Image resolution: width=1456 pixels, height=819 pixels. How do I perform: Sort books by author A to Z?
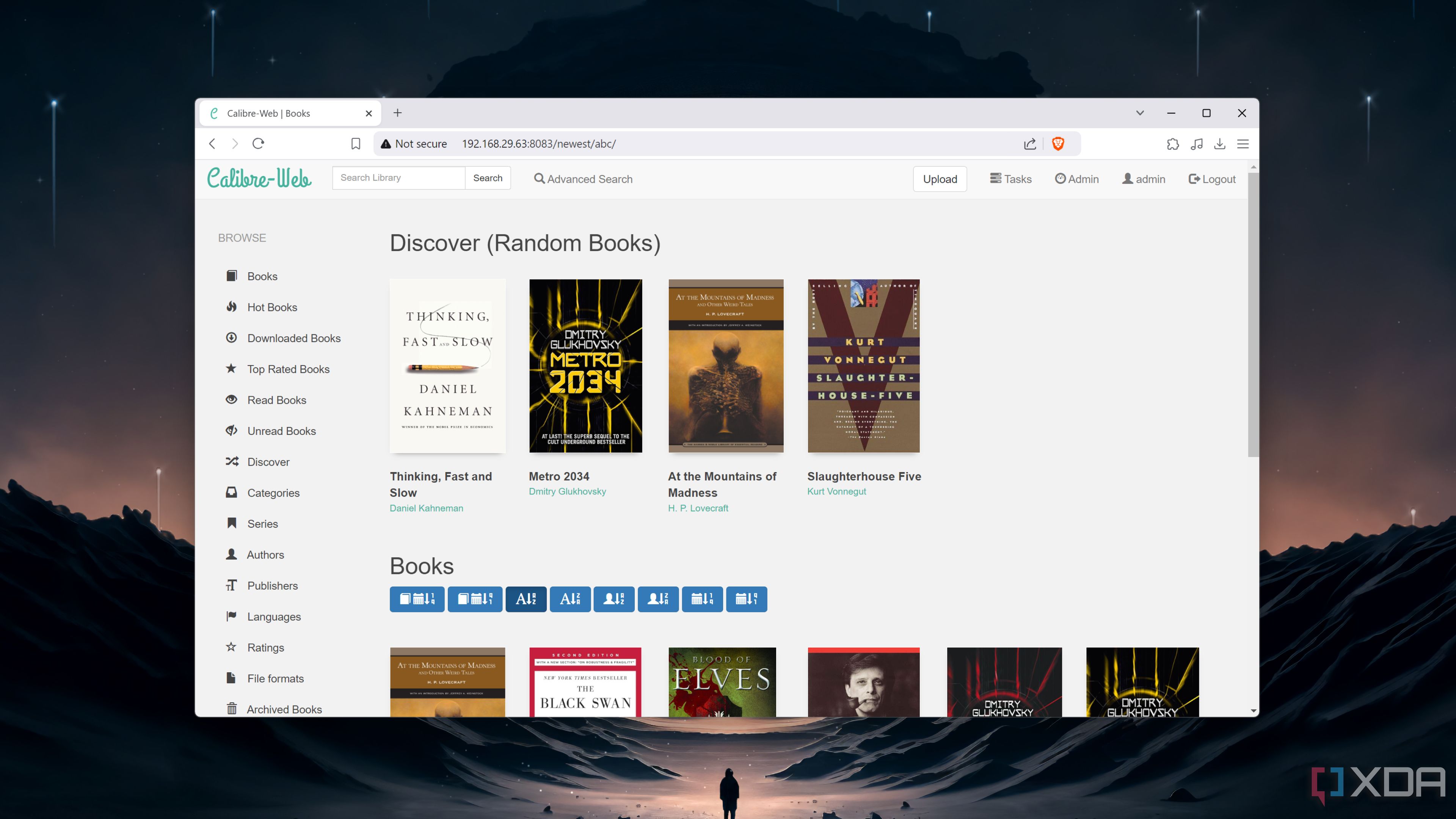point(614,599)
